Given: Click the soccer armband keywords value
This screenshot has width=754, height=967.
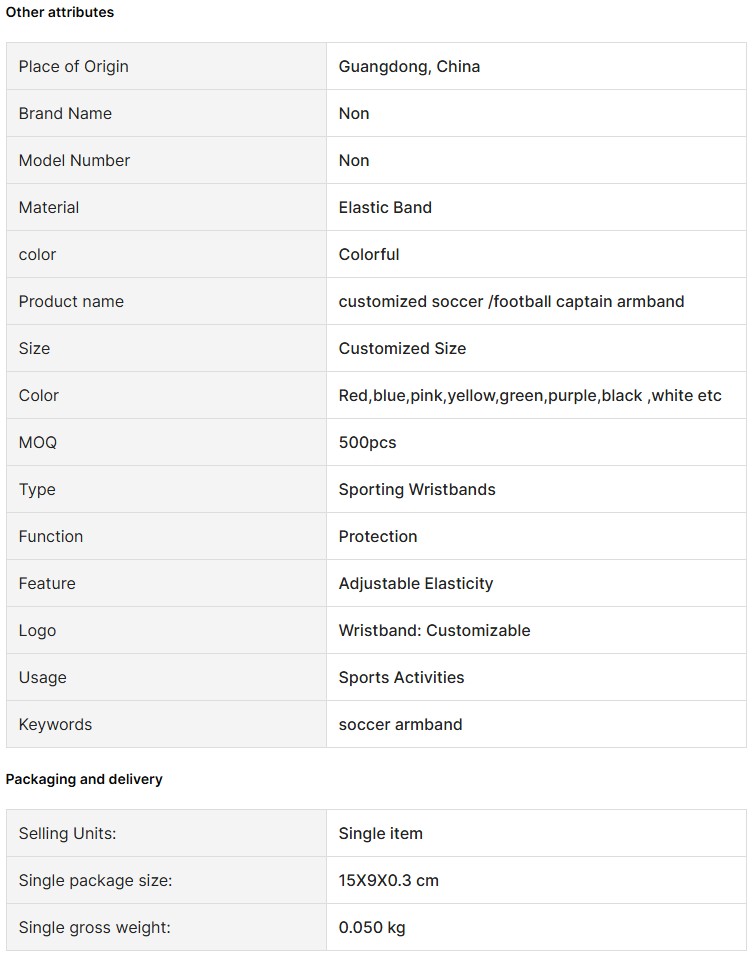Looking at the screenshot, I should [x=400, y=725].
